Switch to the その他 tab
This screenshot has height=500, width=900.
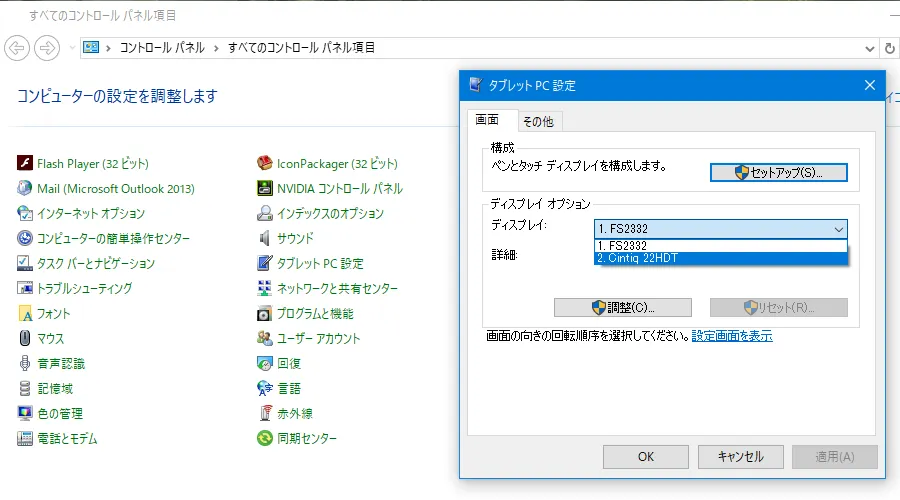click(537, 122)
